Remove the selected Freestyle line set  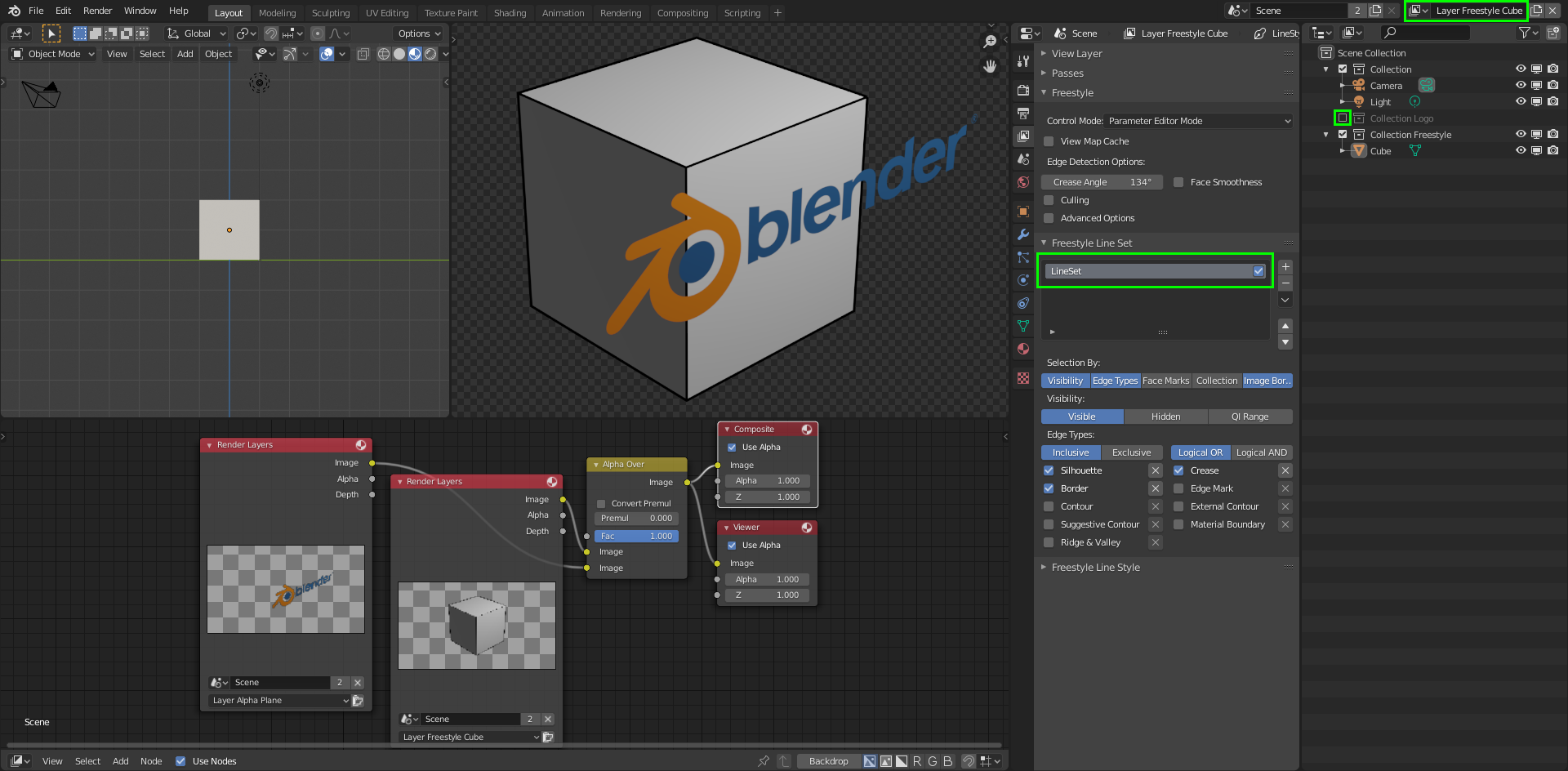click(1285, 283)
